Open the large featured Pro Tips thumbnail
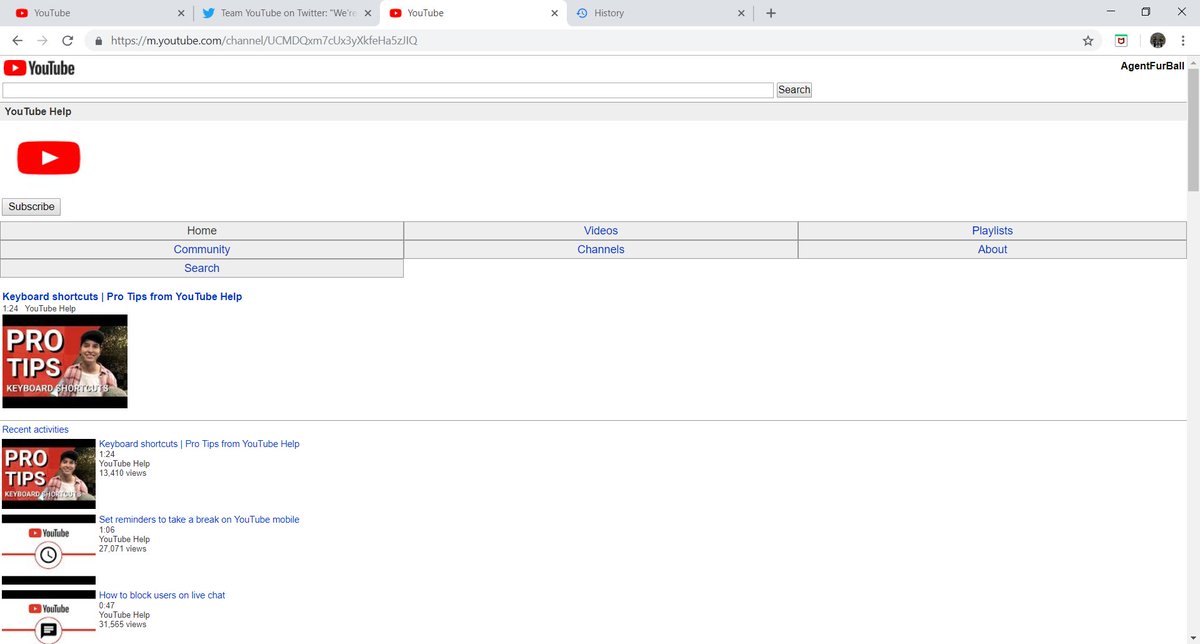 coord(65,361)
